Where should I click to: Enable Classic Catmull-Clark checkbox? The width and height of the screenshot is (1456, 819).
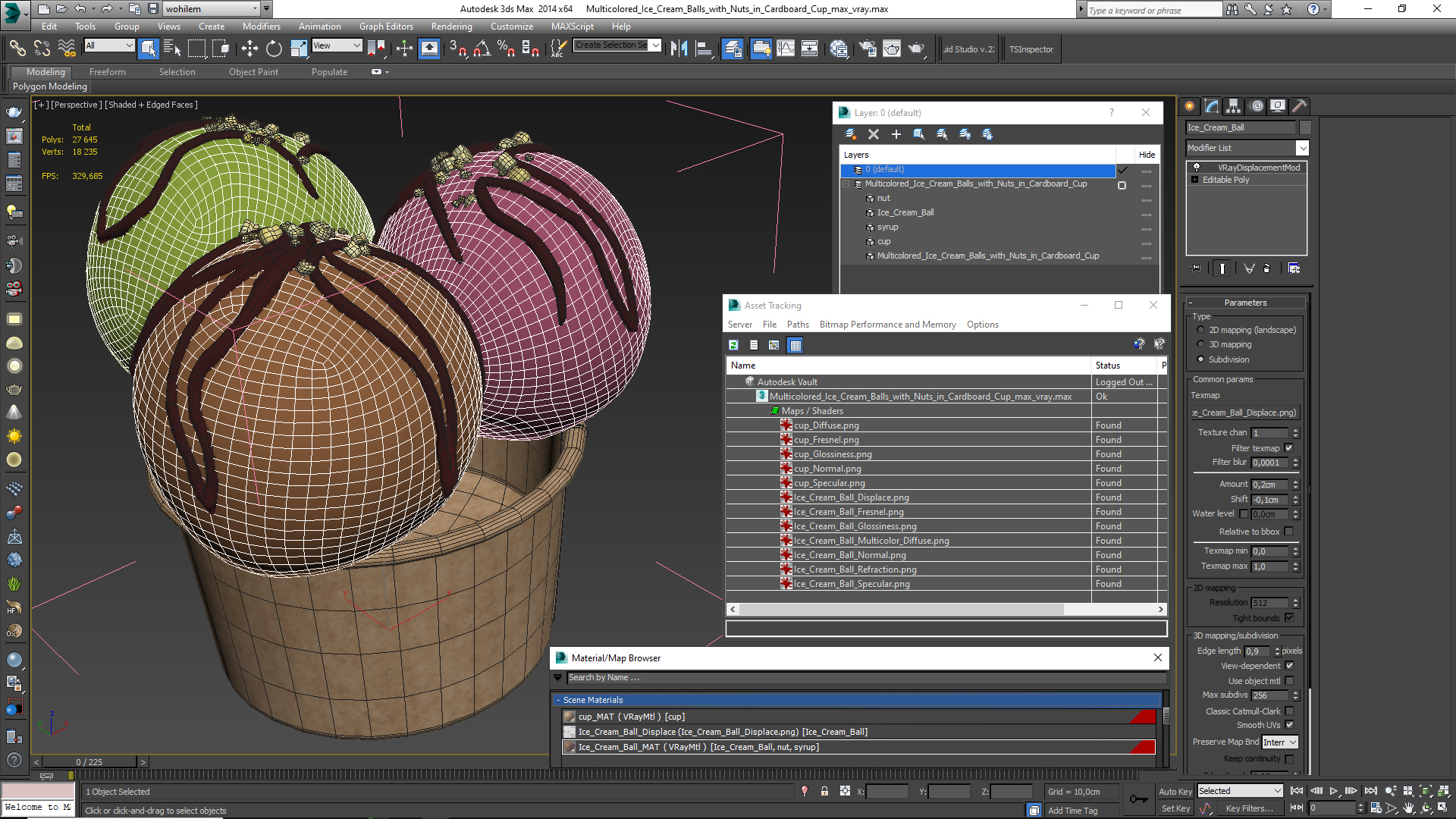click(x=1289, y=711)
